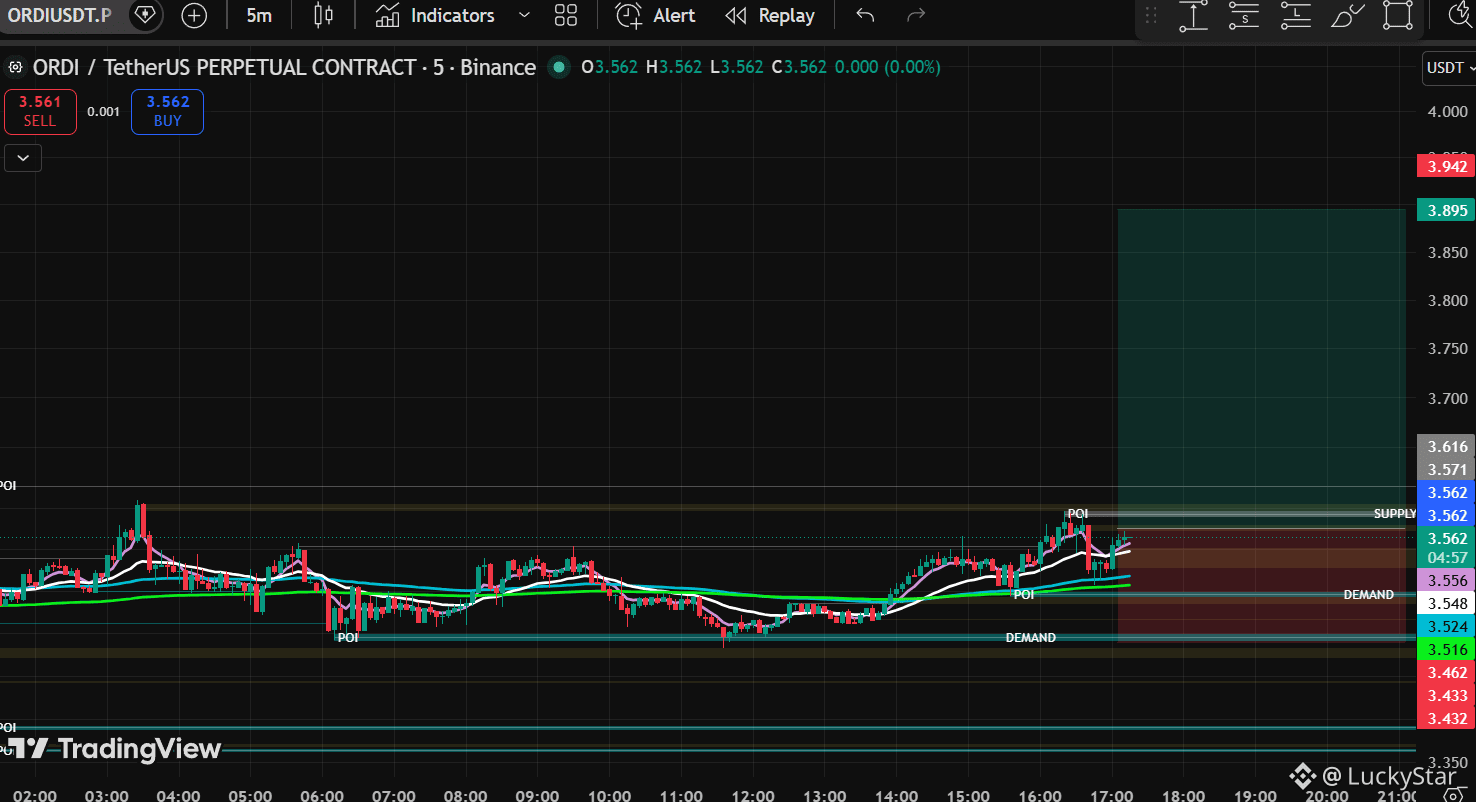Click the green 3.895 target price label
1476x802 pixels.
click(1447, 210)
